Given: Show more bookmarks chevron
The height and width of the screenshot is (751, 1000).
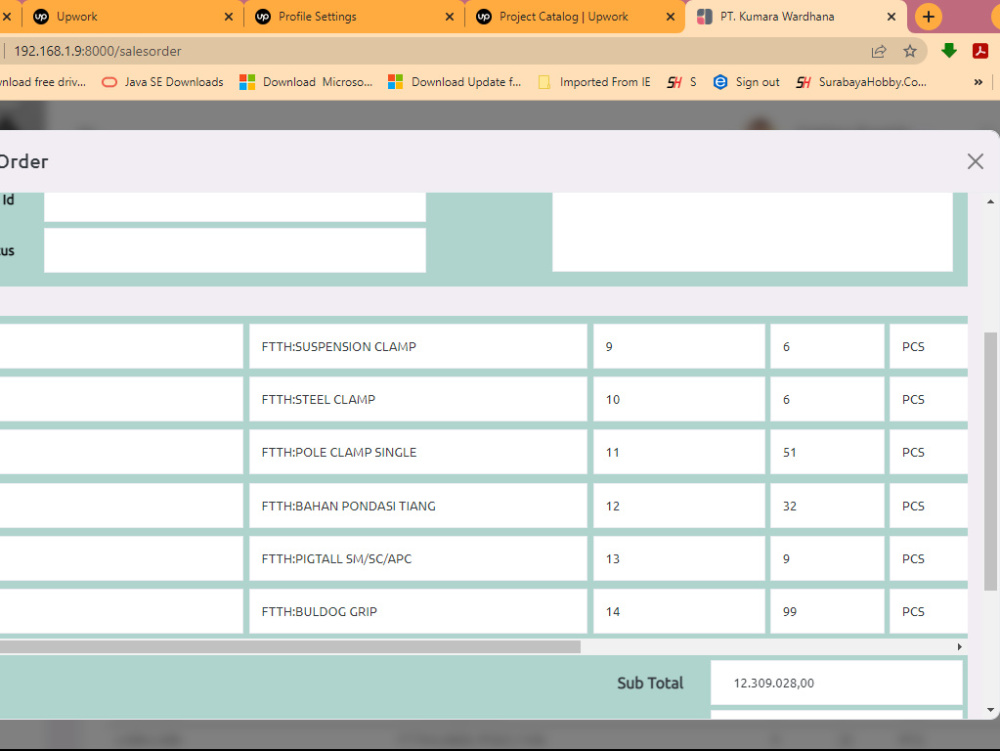Looking at the screenshot, I should coord(978,82).
